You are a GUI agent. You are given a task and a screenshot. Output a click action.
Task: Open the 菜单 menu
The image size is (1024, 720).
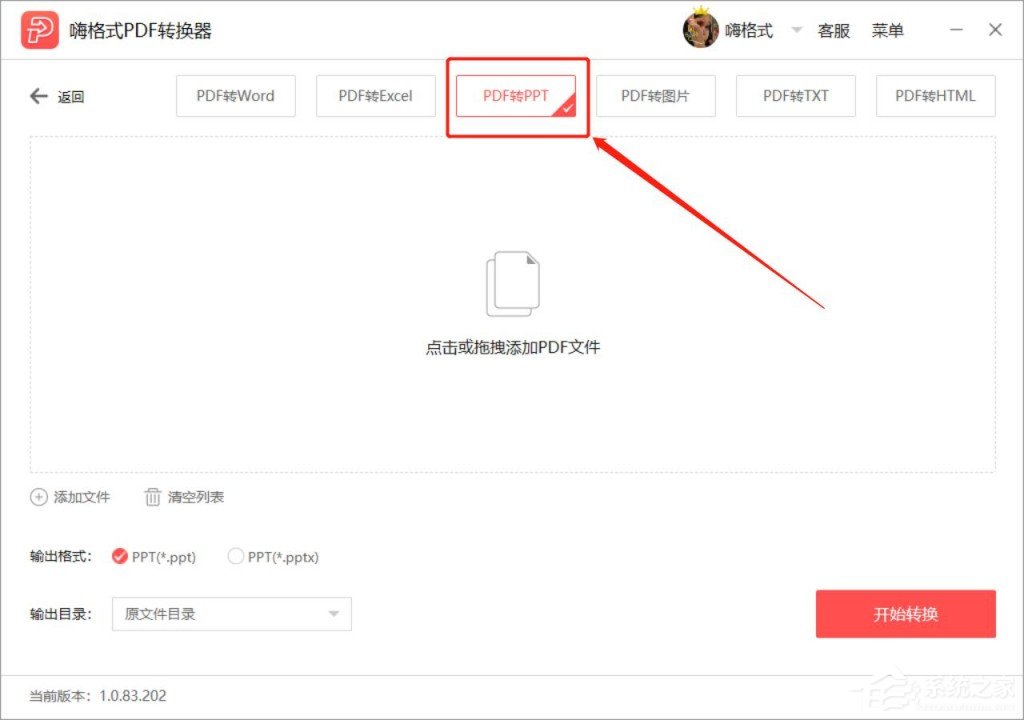pyautogui.click(x=889, y=30)
